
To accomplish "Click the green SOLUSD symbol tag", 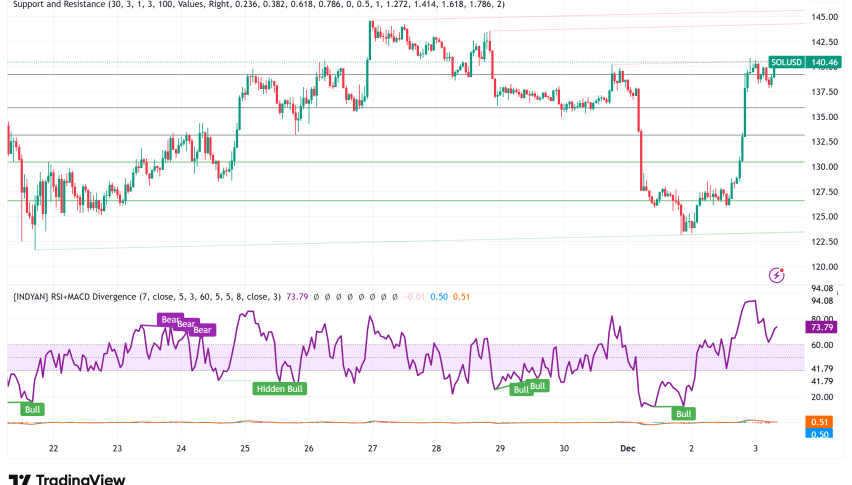I will click(x=786, y=62).
